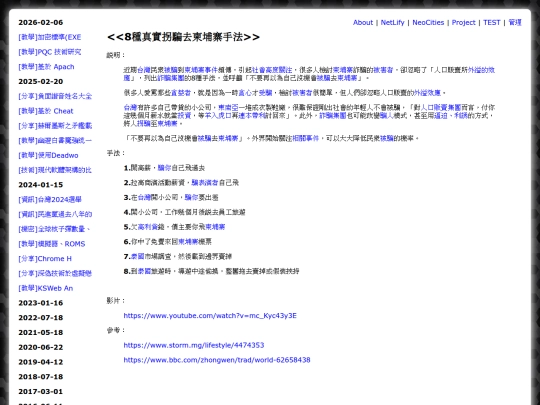Expand the 2023-01-16 date group
This screenshot has height=405, width=540.
(x=41, y=303)
